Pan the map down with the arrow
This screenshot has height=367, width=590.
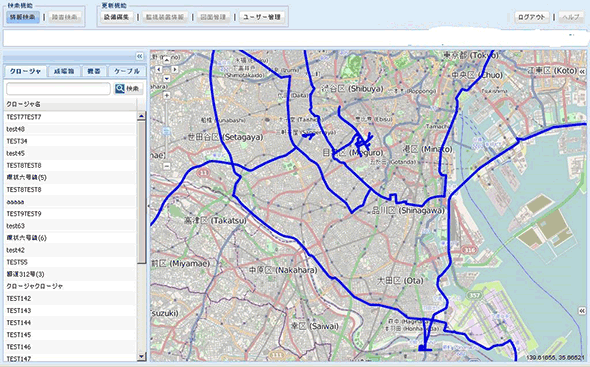tap(166, 78)
